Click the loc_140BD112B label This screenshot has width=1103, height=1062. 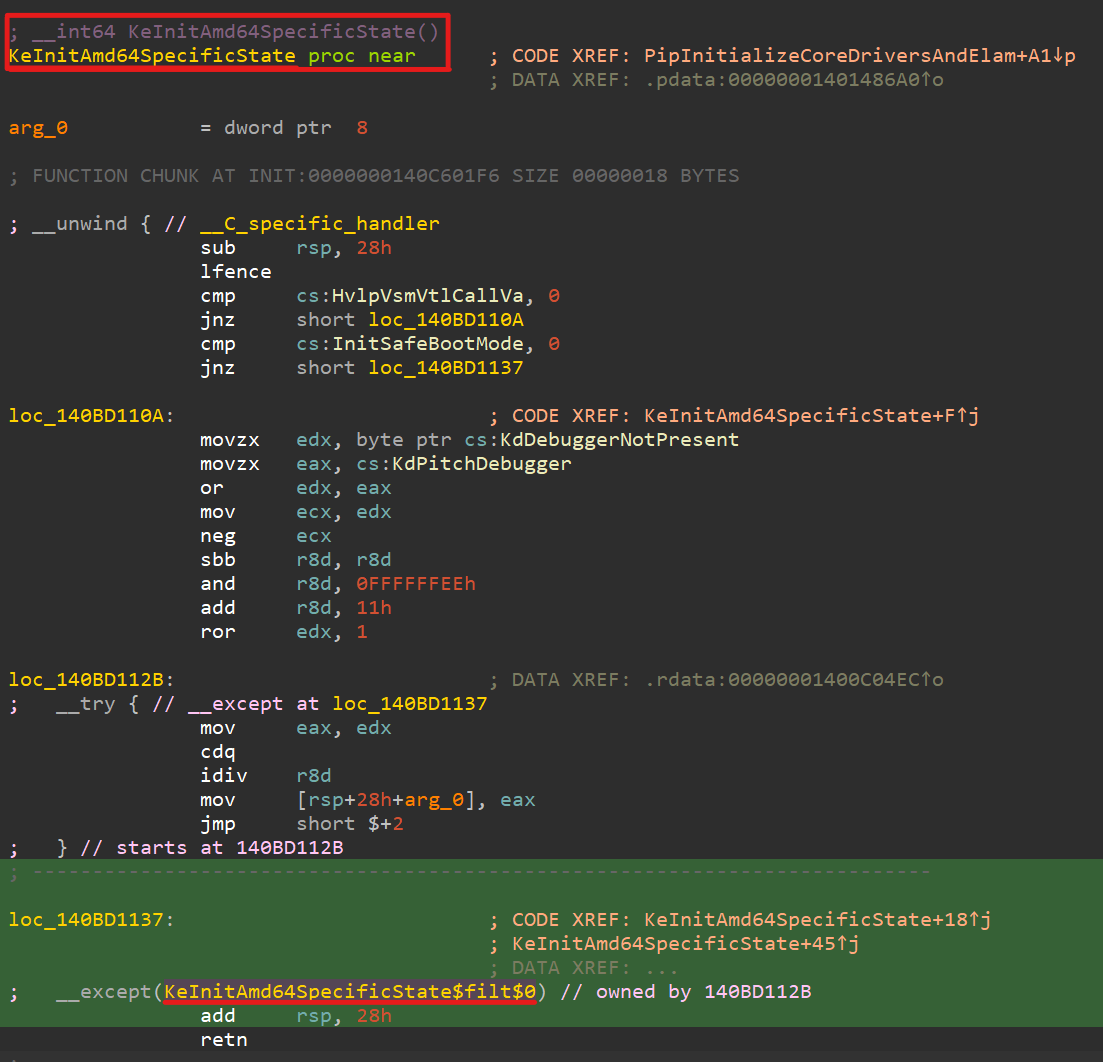coord(86,680)
